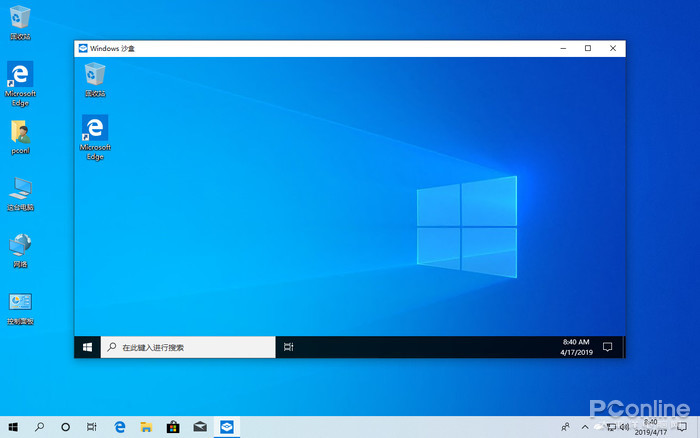Click the Sandbox Start button
The height and width of the screenshot is (438, 700).
88,347
